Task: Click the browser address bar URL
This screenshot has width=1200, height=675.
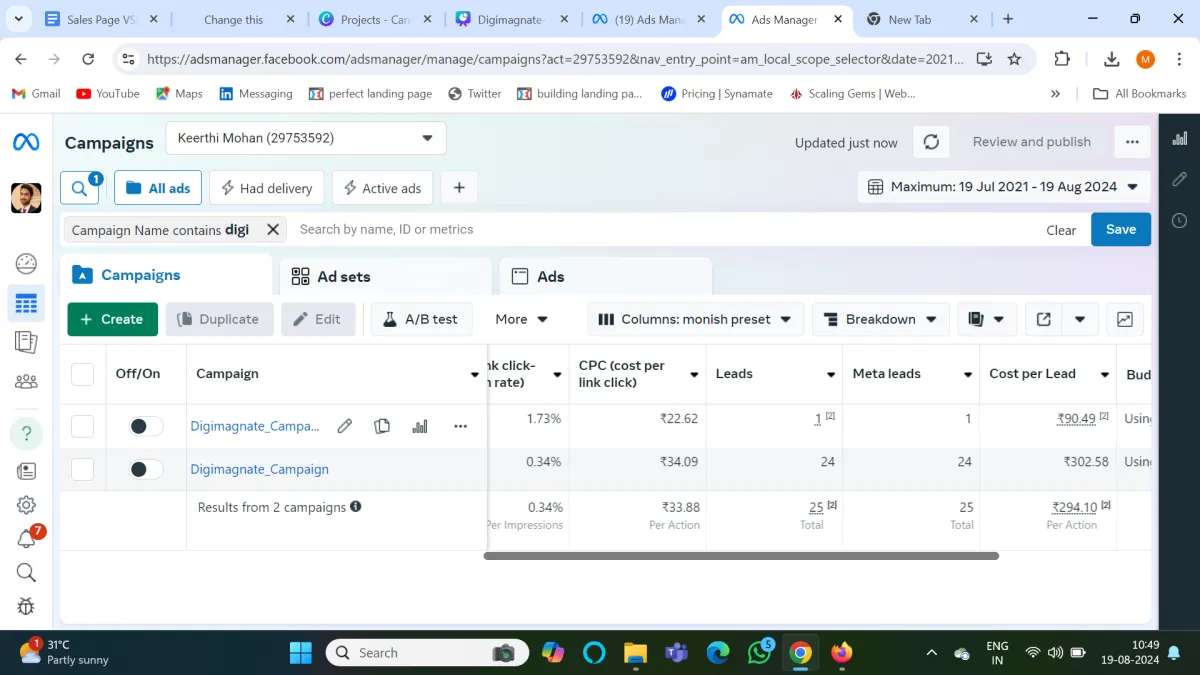Action: coord(555,59)
